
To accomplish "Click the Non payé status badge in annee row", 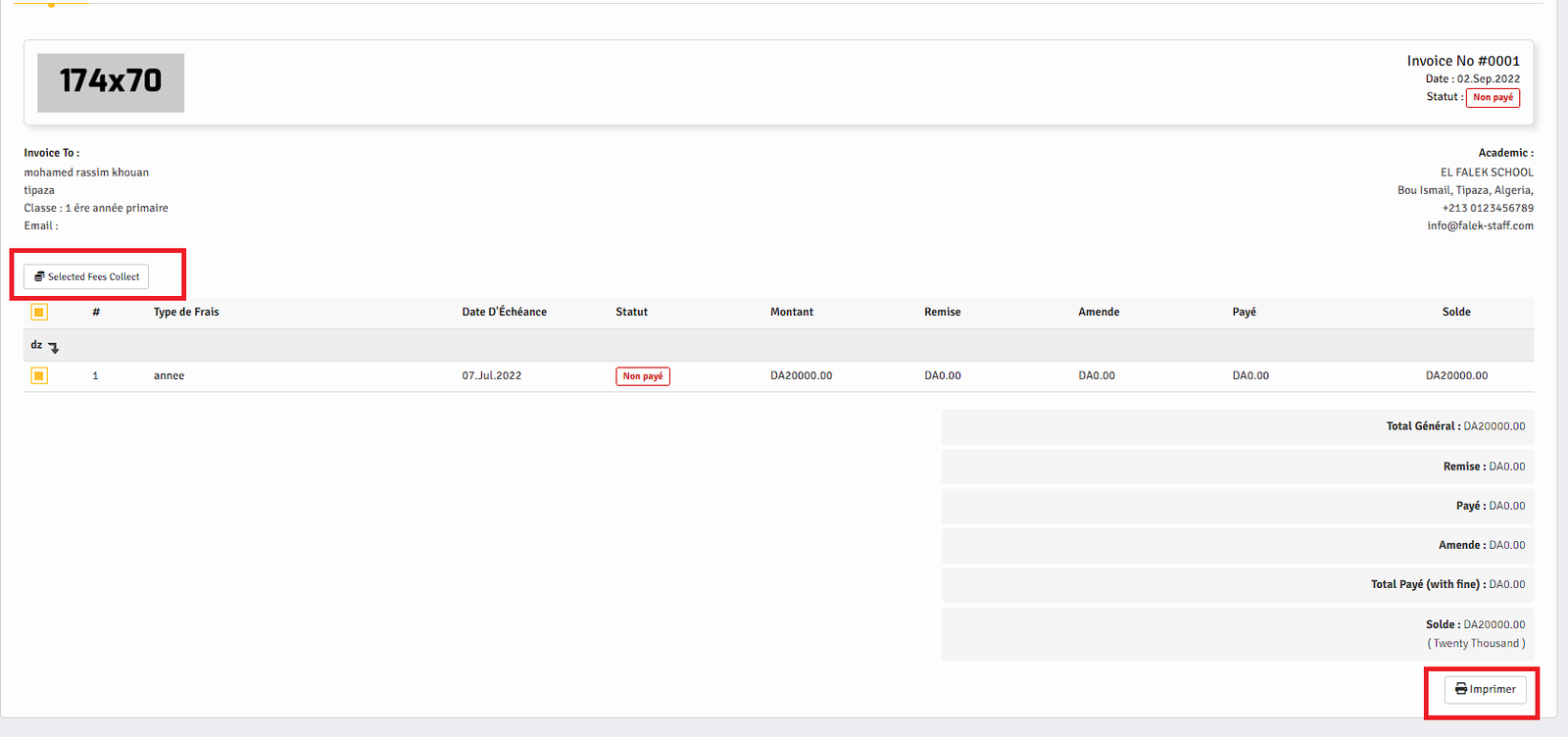I will click(x=643, y=376).
